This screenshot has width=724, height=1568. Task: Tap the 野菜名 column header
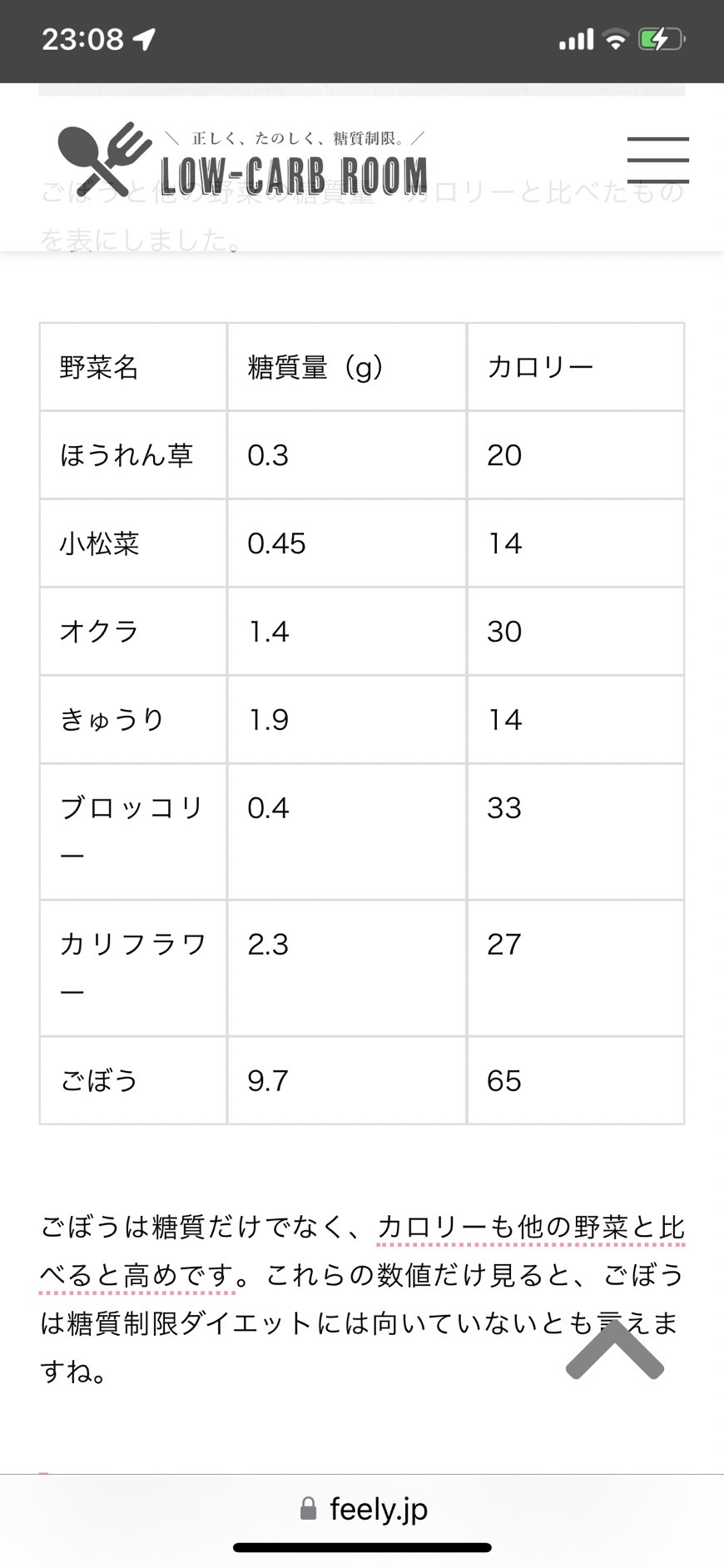click(133, 367)
